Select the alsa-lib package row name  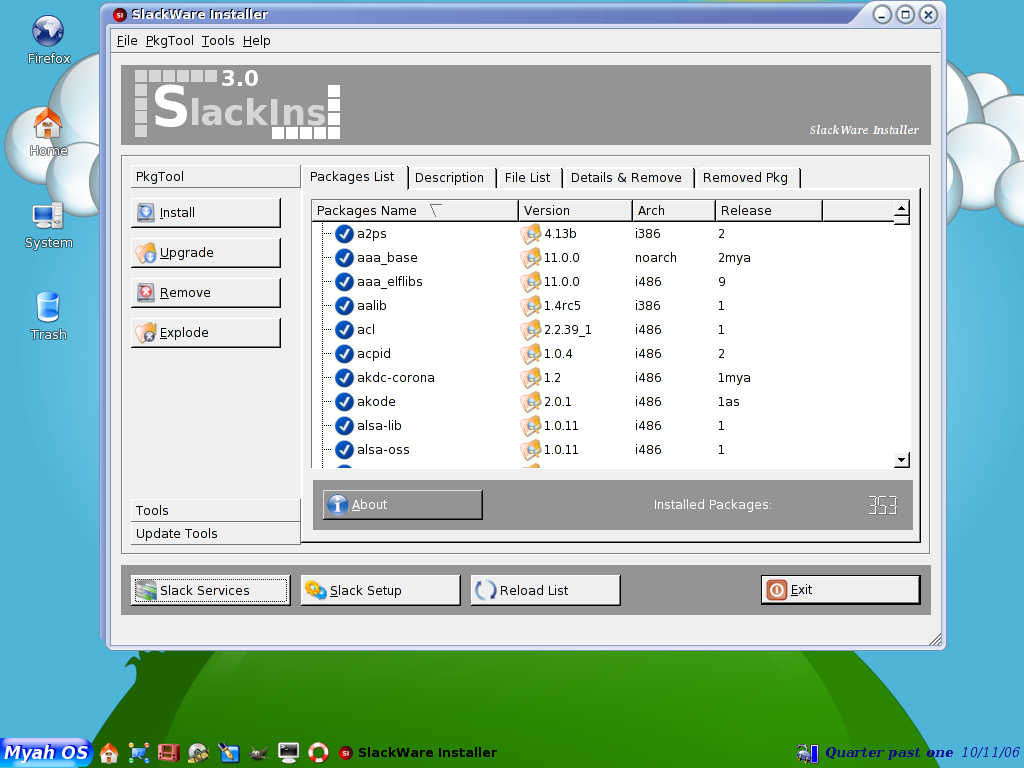(379, 426)
